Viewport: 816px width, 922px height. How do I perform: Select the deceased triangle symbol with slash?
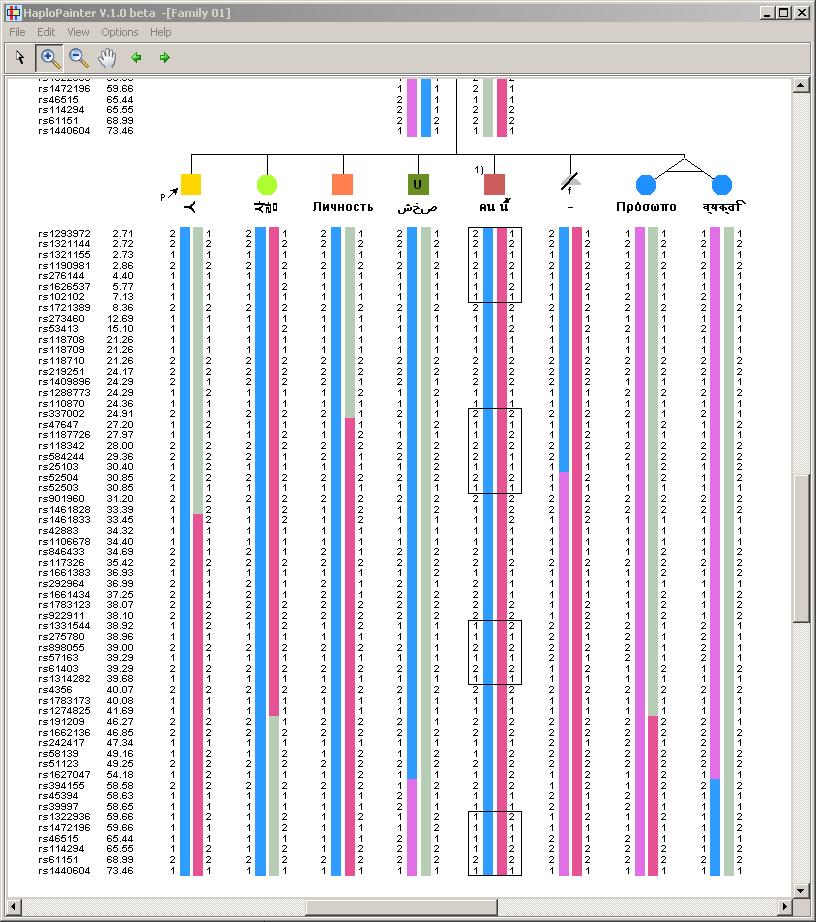570,182
